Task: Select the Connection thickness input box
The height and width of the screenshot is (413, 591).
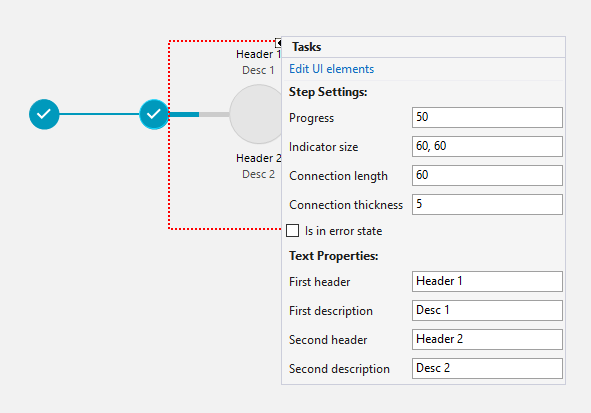Action: tap(487, 205)
